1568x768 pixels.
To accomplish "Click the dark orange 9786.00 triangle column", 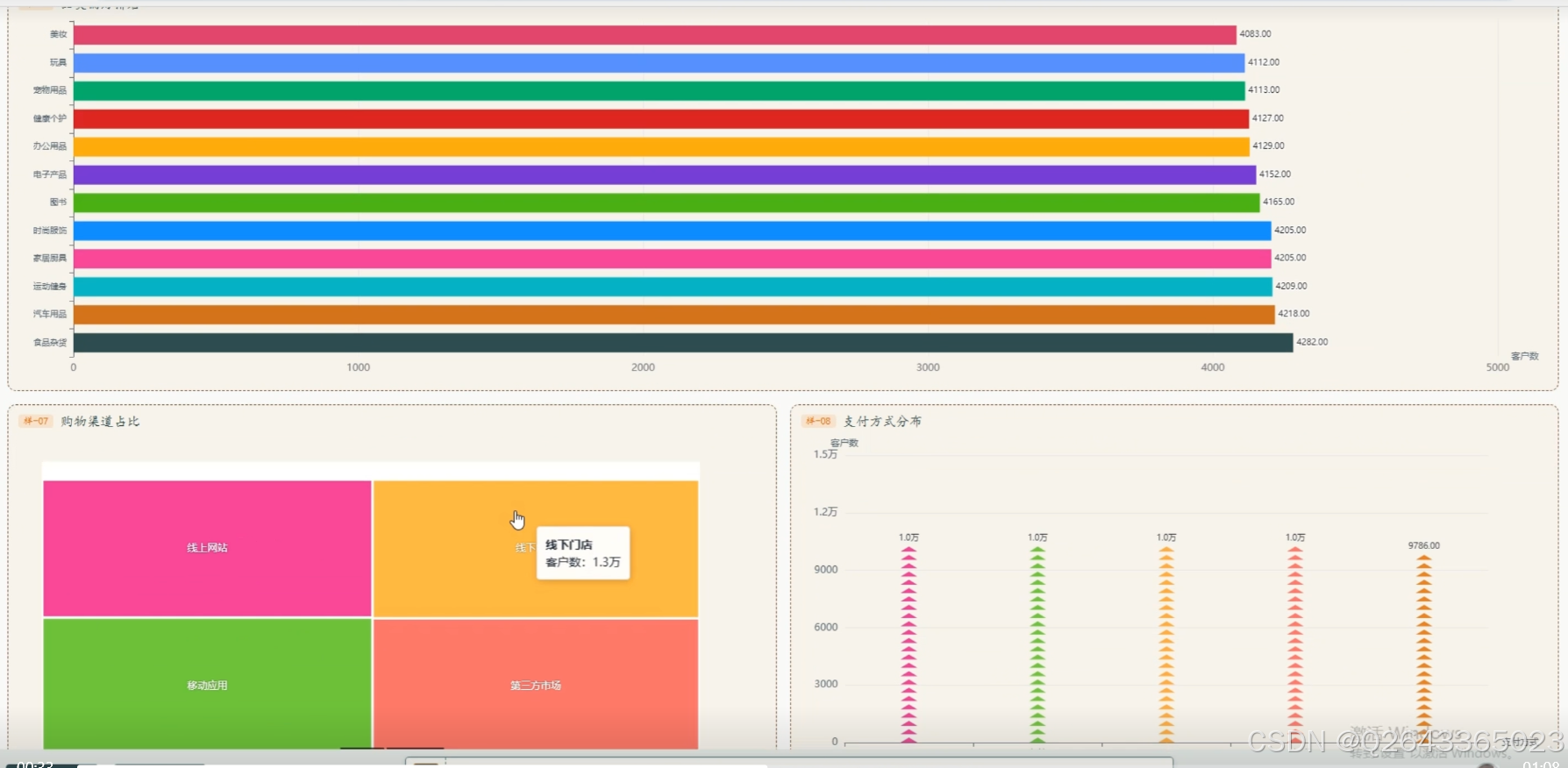I will click(x=1424, y=649).
